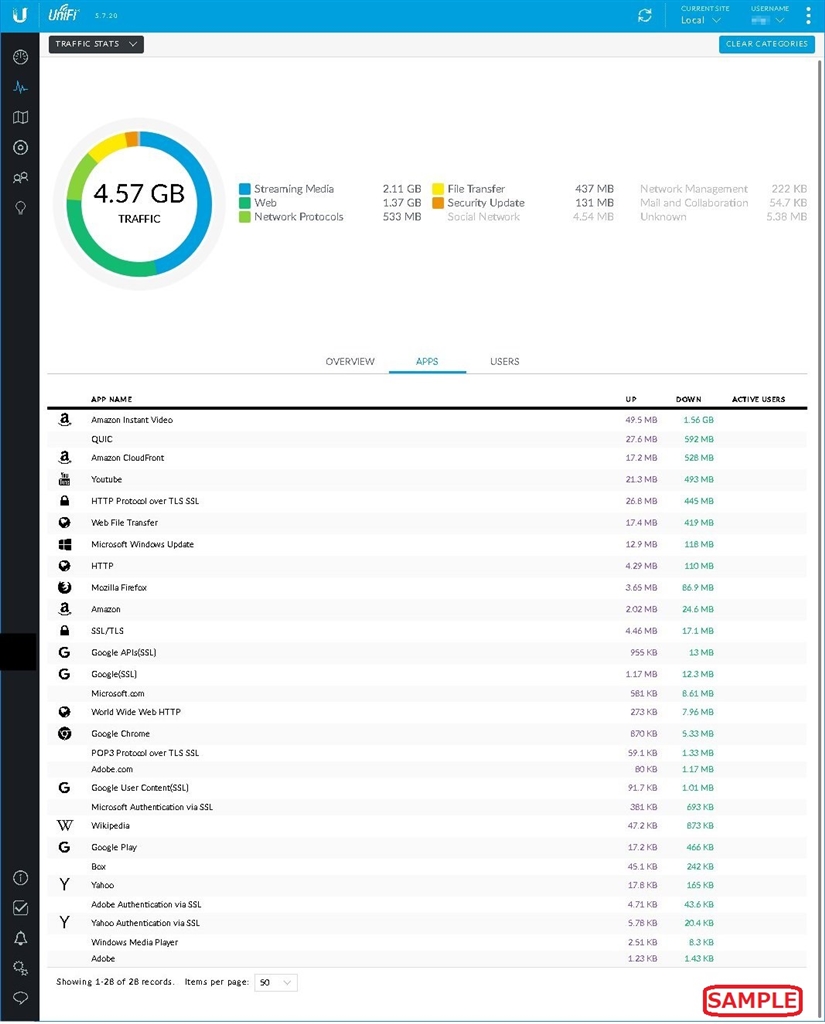Image resolution: width=825 pixels, height=1024 pixels.
Task: Click the Clear Categories button
Action: [767, 44]
